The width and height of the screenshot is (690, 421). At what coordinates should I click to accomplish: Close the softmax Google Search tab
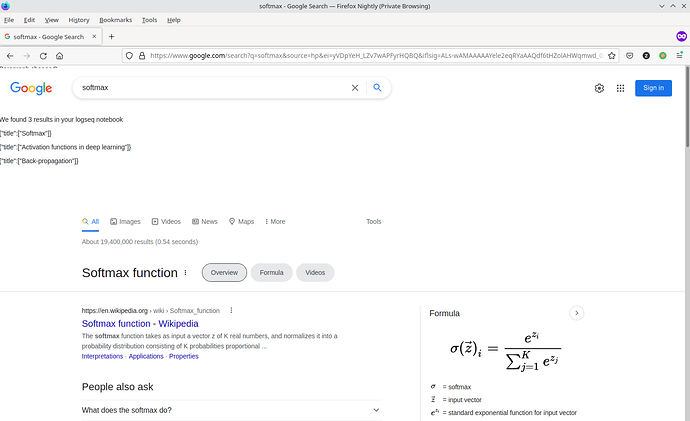(94, 37)
